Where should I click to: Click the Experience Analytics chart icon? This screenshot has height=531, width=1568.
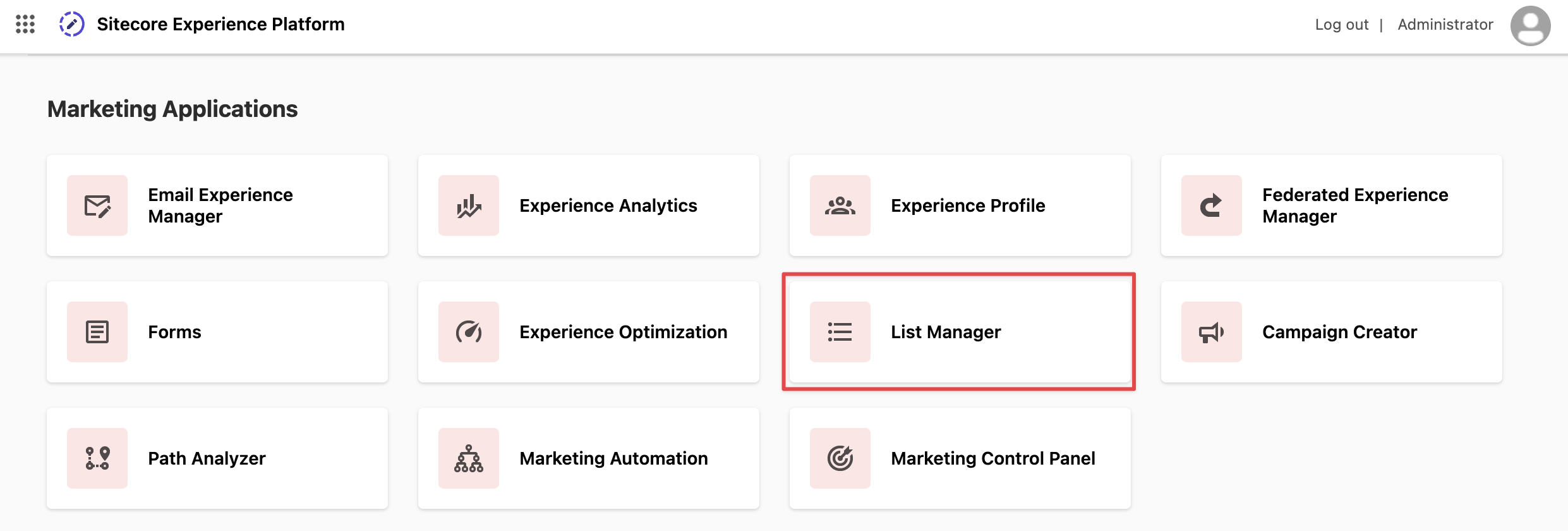469,205
